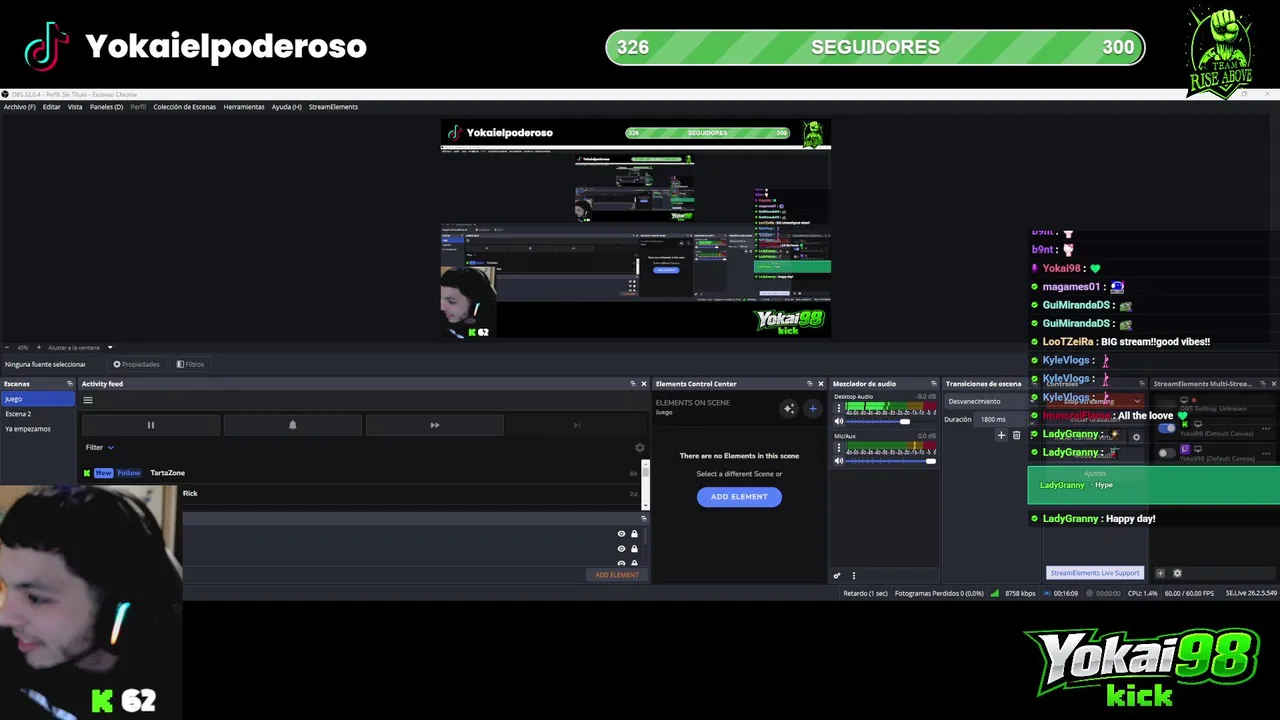Toggle the Kick Yokai98 stream switch
This screenshot has height=720, width=1280.
[1166, 429]
